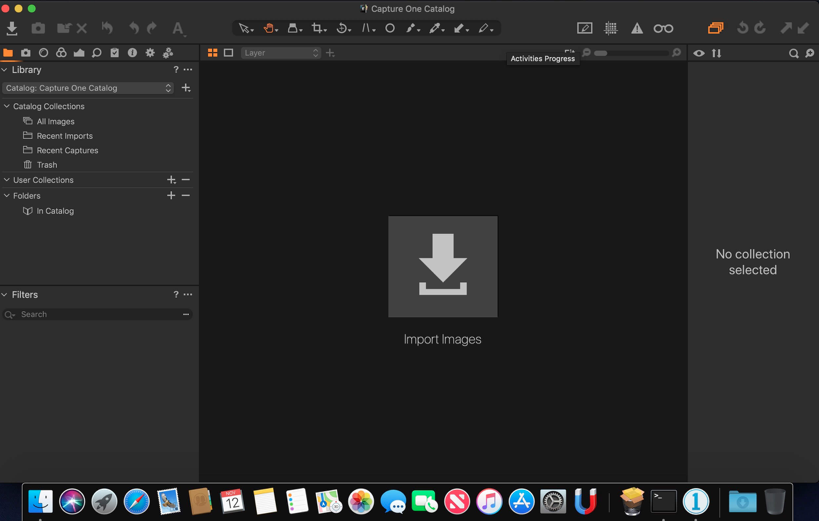Toggle the exposure warning triangle

(636, 29)
